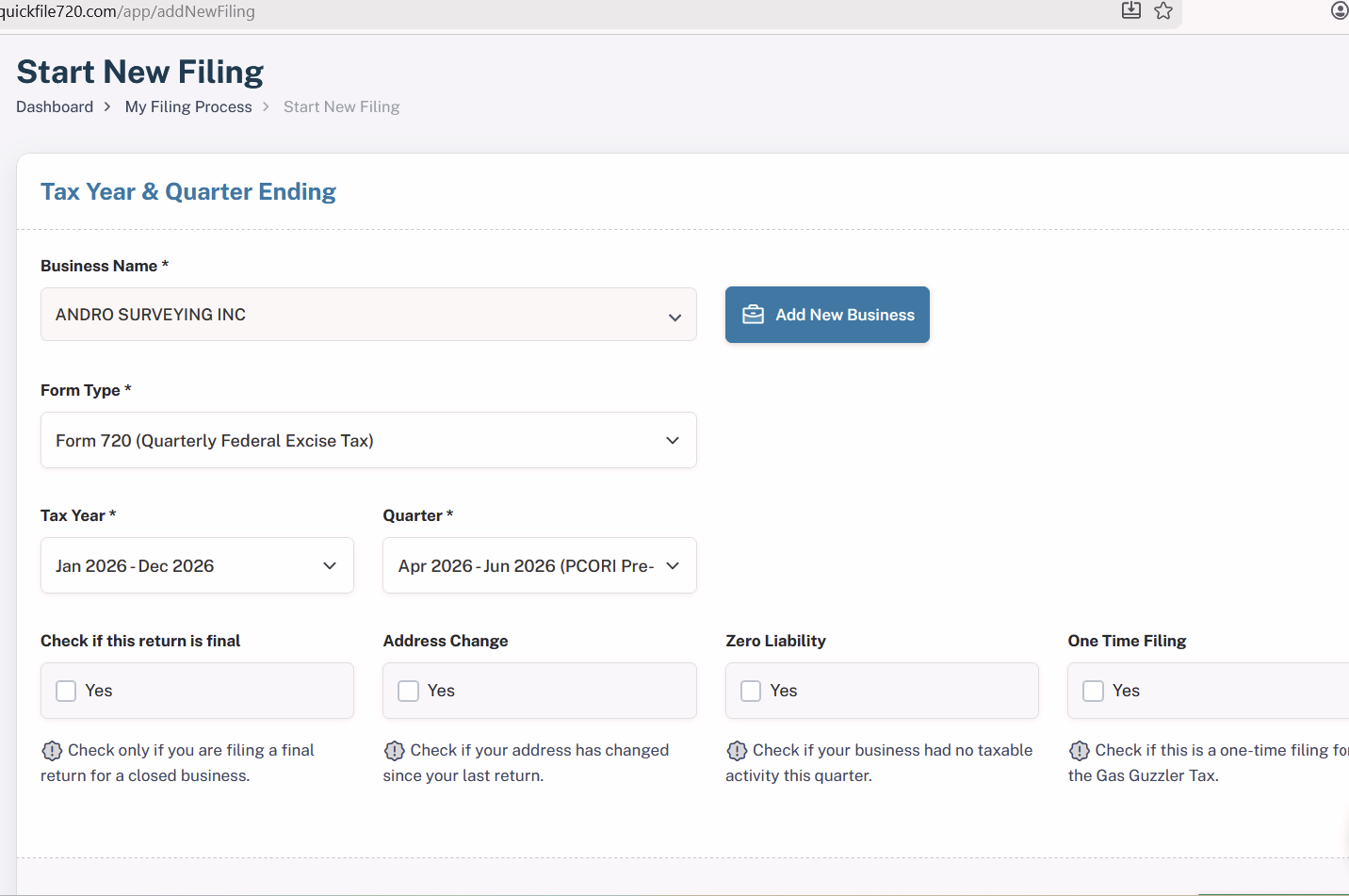Image resolution: width=1349 pixels, height=896 pixels.
Task: Click the Tax Year field label
Action: coord(78,515)
